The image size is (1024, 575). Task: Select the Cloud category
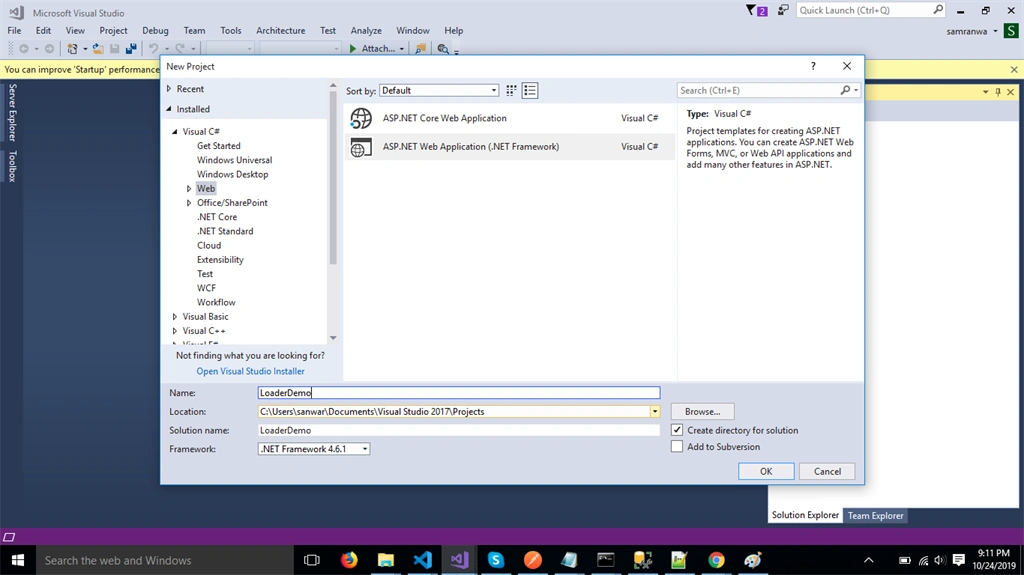(209, 246)
